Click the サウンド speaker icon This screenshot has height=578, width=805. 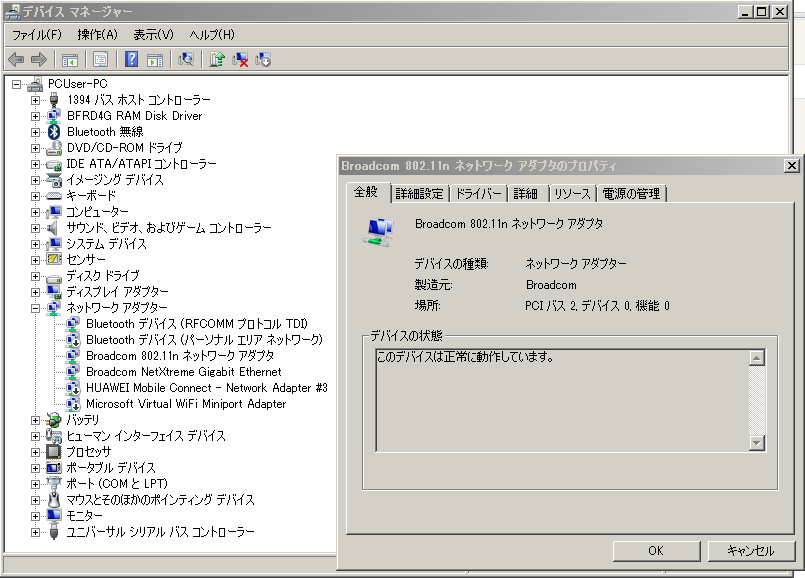click(52, 227)
